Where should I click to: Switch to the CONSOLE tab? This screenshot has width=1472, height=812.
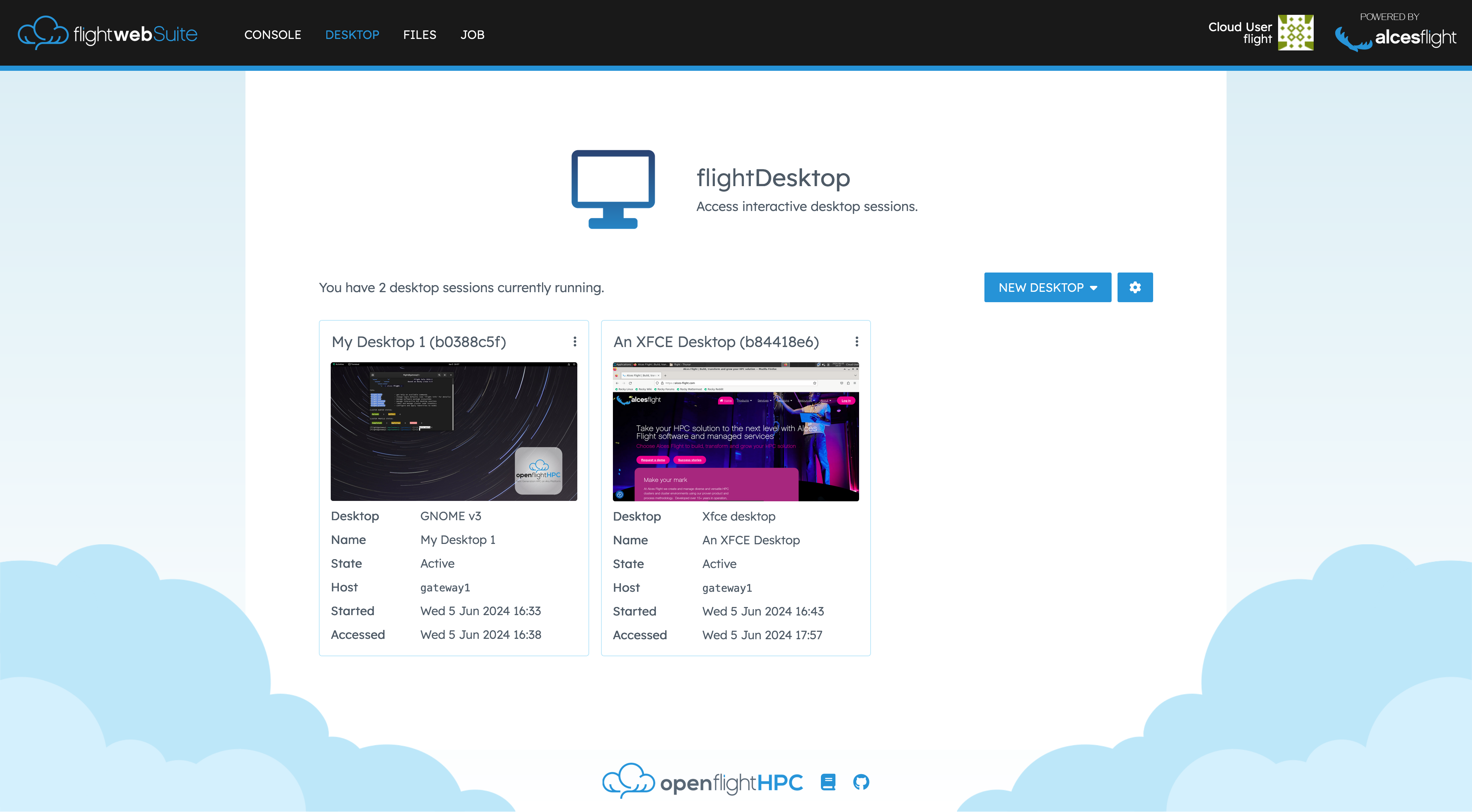(x=273, y=34)
